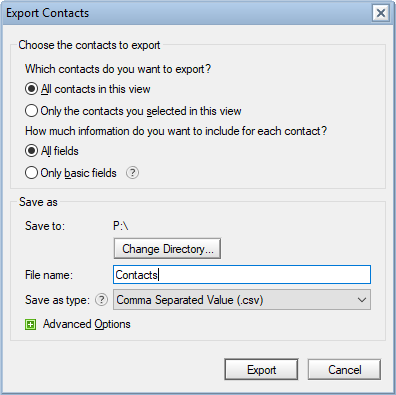396x395 pixels.
Task: Open the Comma Separated Value (.csv) dropdown
Action: [242, 300]
